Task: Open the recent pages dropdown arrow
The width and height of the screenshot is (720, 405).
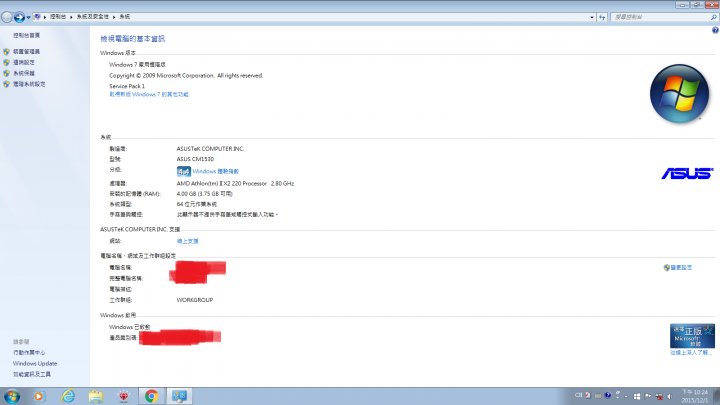Action: point(28,17)
